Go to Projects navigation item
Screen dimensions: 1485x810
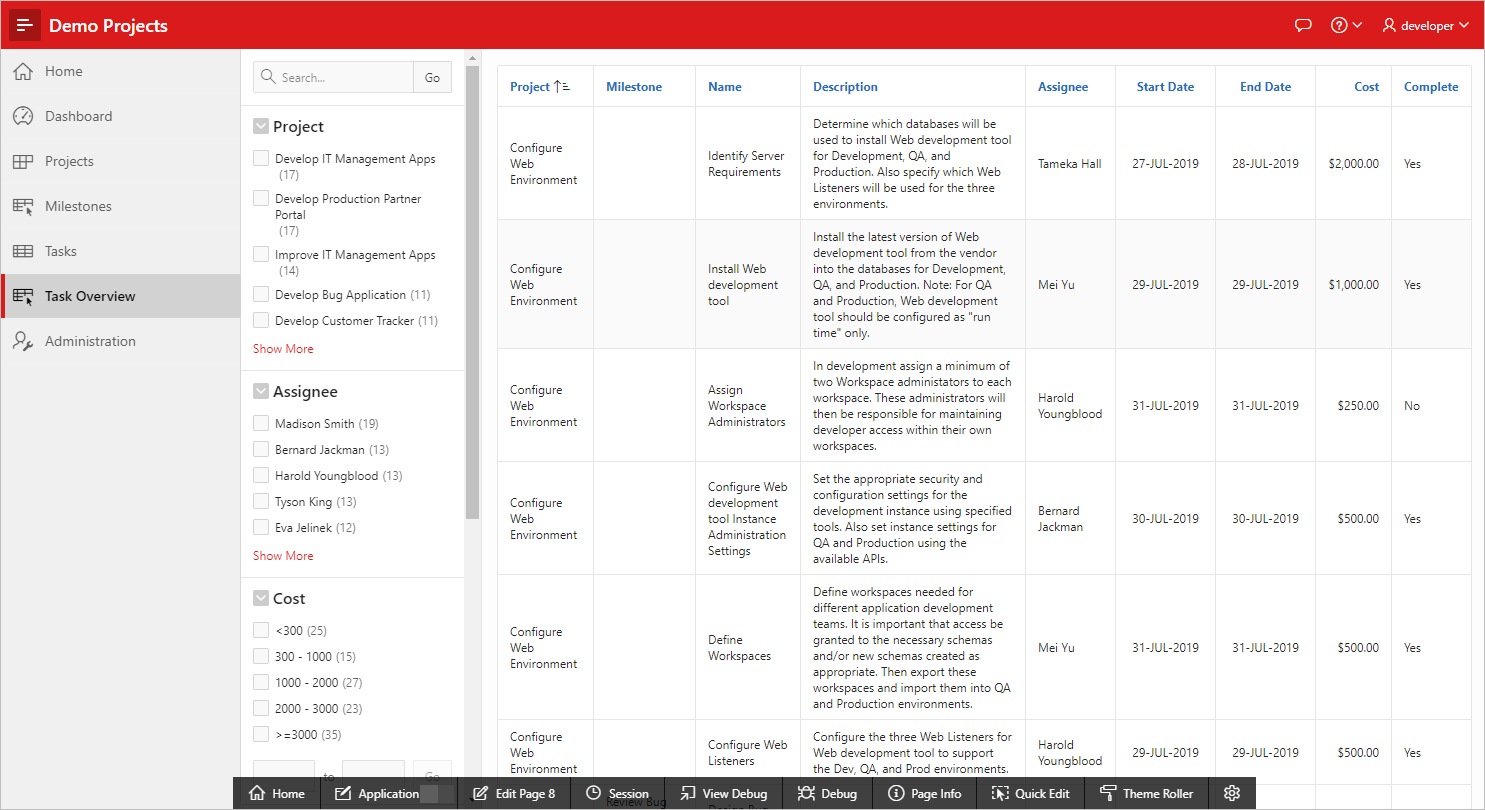120,161
